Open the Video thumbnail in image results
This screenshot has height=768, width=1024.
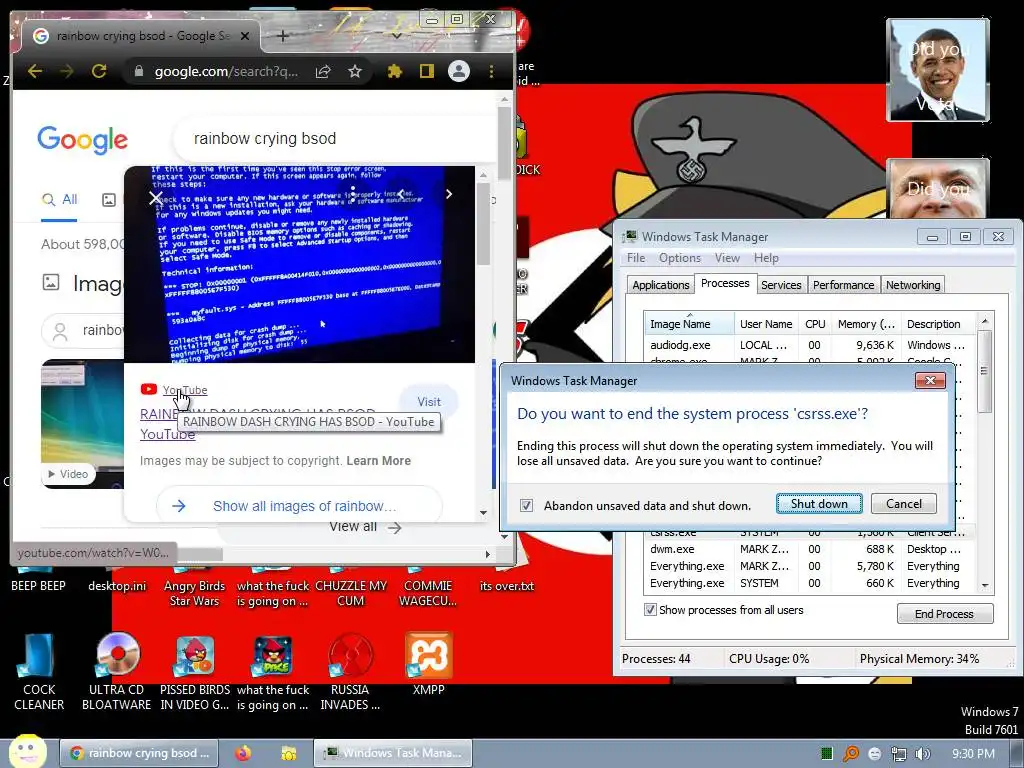82,424
